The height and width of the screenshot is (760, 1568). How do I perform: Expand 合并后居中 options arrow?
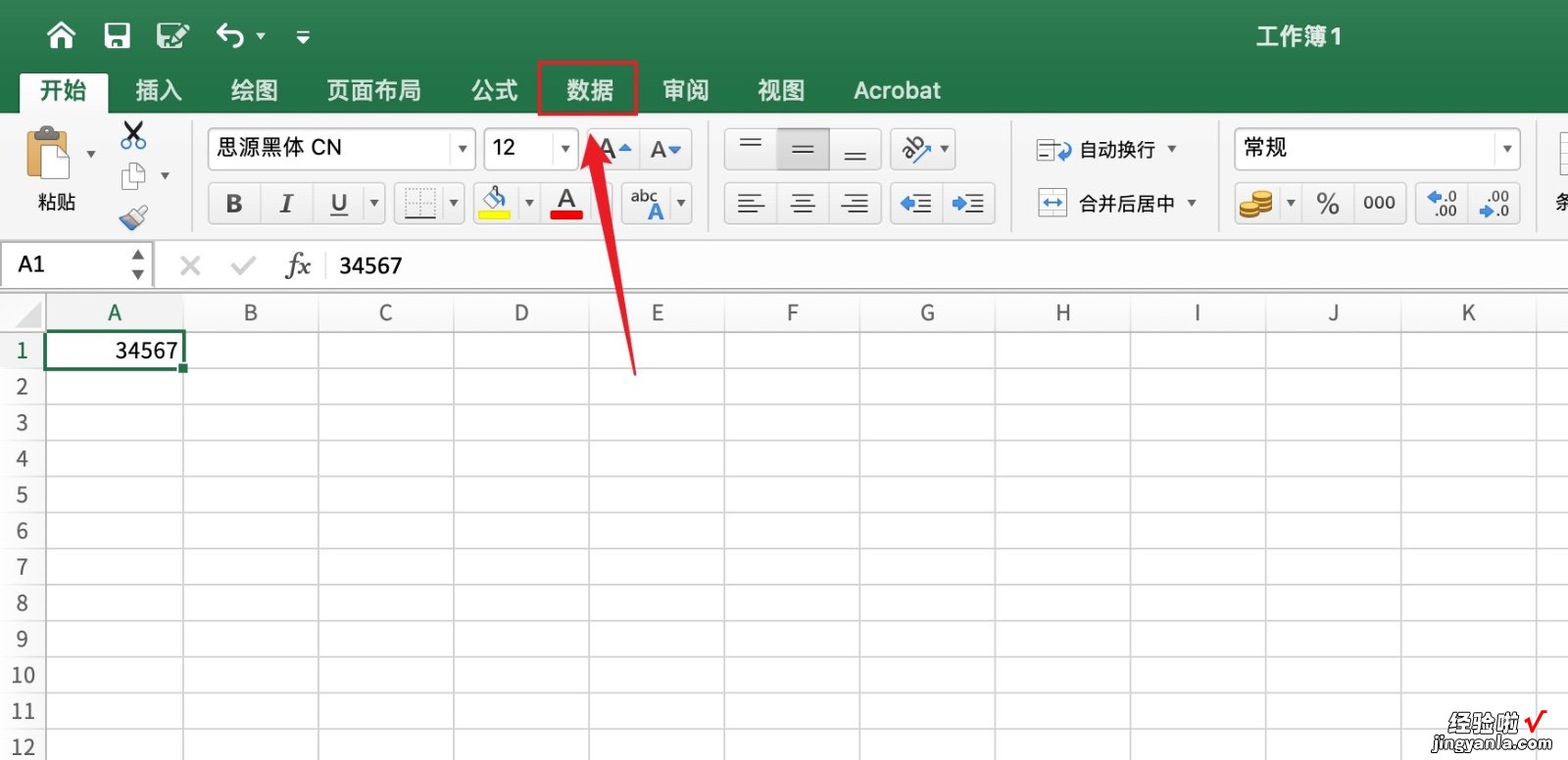click(x=1192, y=204)
